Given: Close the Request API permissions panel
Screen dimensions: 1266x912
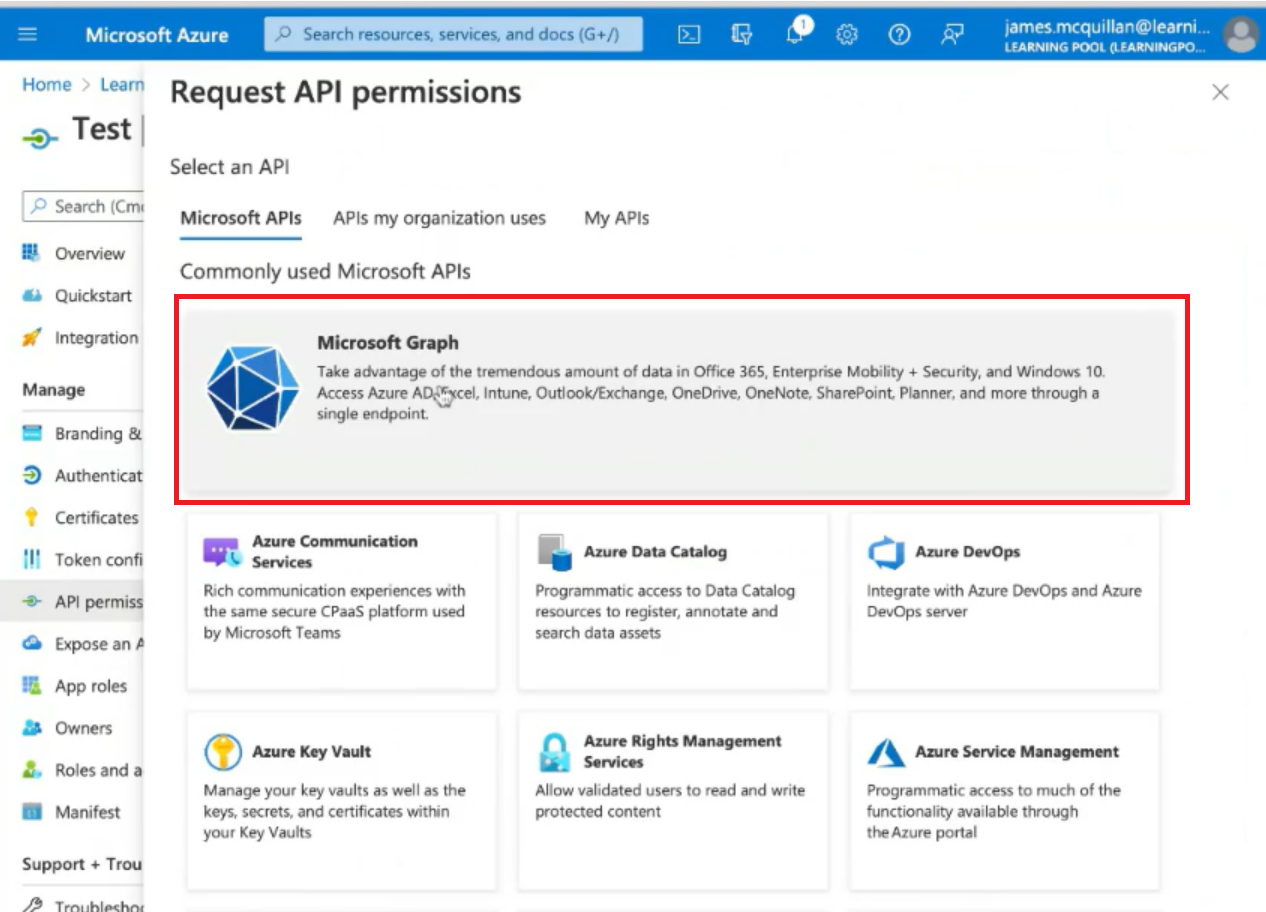Looking at the screenshot, I should coord(1220,92).
